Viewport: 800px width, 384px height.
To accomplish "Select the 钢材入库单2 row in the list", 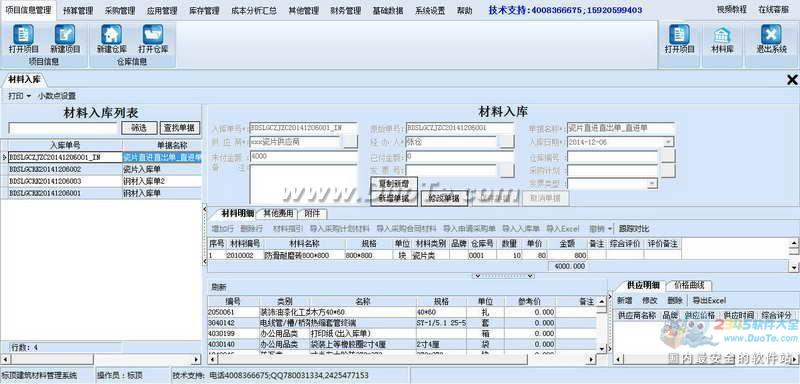I will pos(105,182).
